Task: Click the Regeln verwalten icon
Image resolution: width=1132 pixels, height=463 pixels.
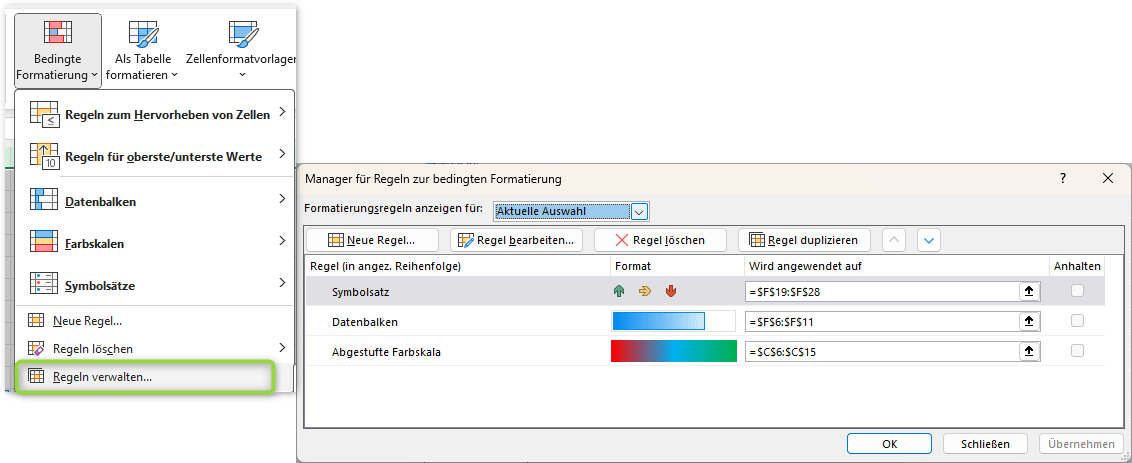Action: pyautogui.click(x=36, y=376)
